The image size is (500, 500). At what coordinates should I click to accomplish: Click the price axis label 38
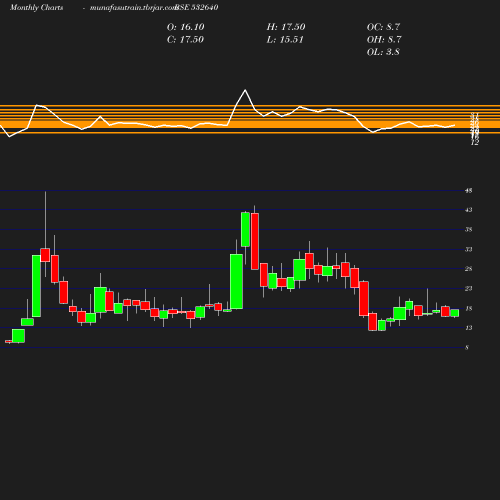tap(469, 229)
